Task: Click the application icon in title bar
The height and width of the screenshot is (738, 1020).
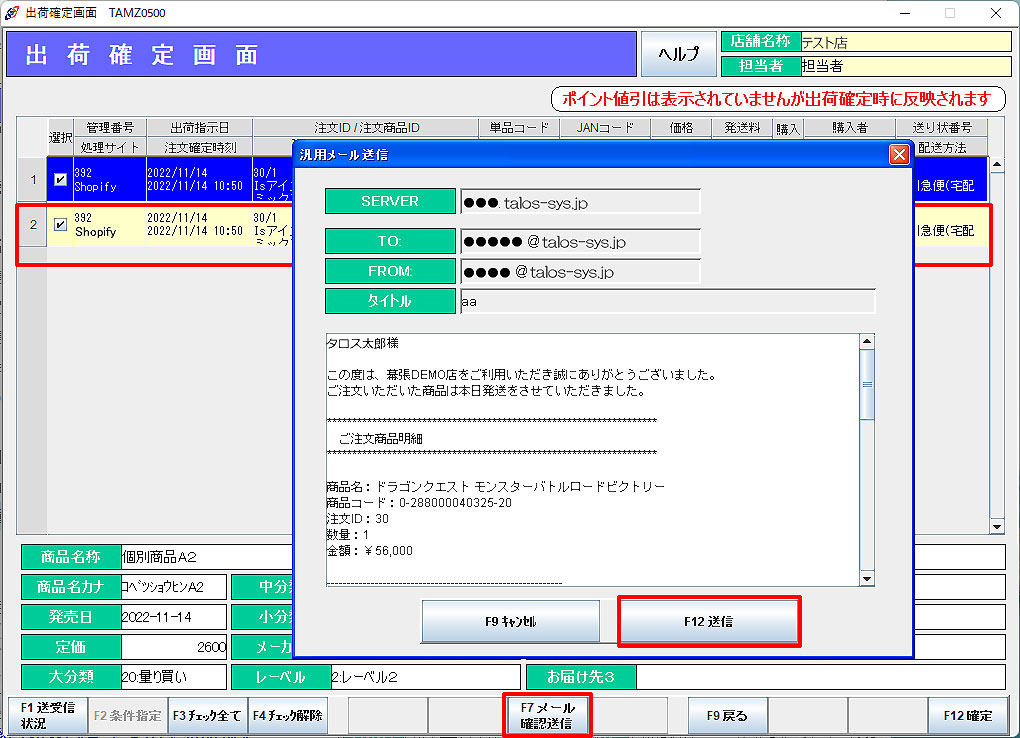Action: [12, 13]
